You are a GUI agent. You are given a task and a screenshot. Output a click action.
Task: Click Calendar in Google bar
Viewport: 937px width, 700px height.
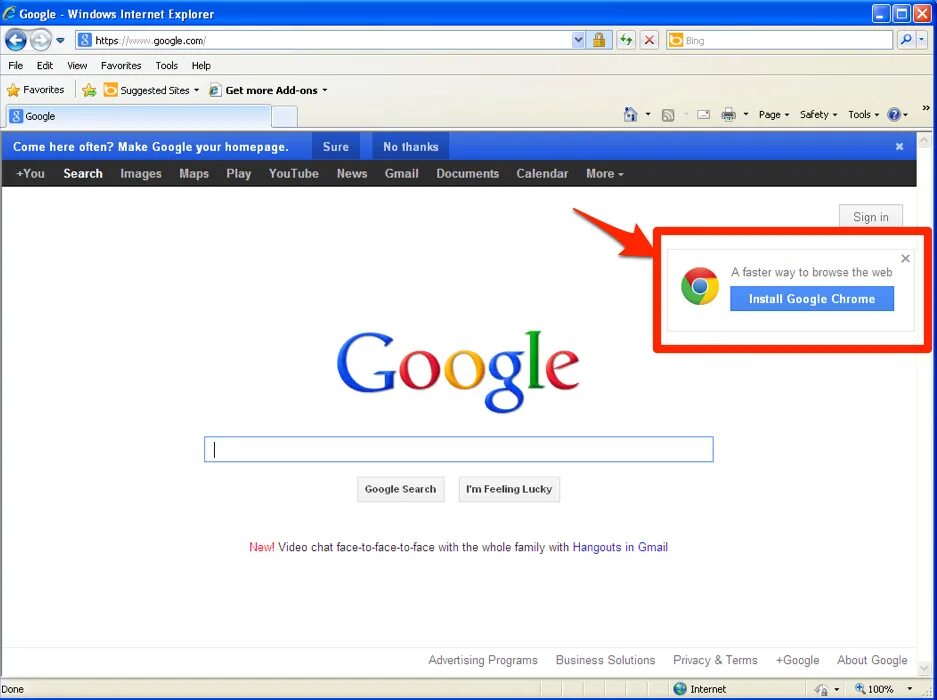pos(542,173)
